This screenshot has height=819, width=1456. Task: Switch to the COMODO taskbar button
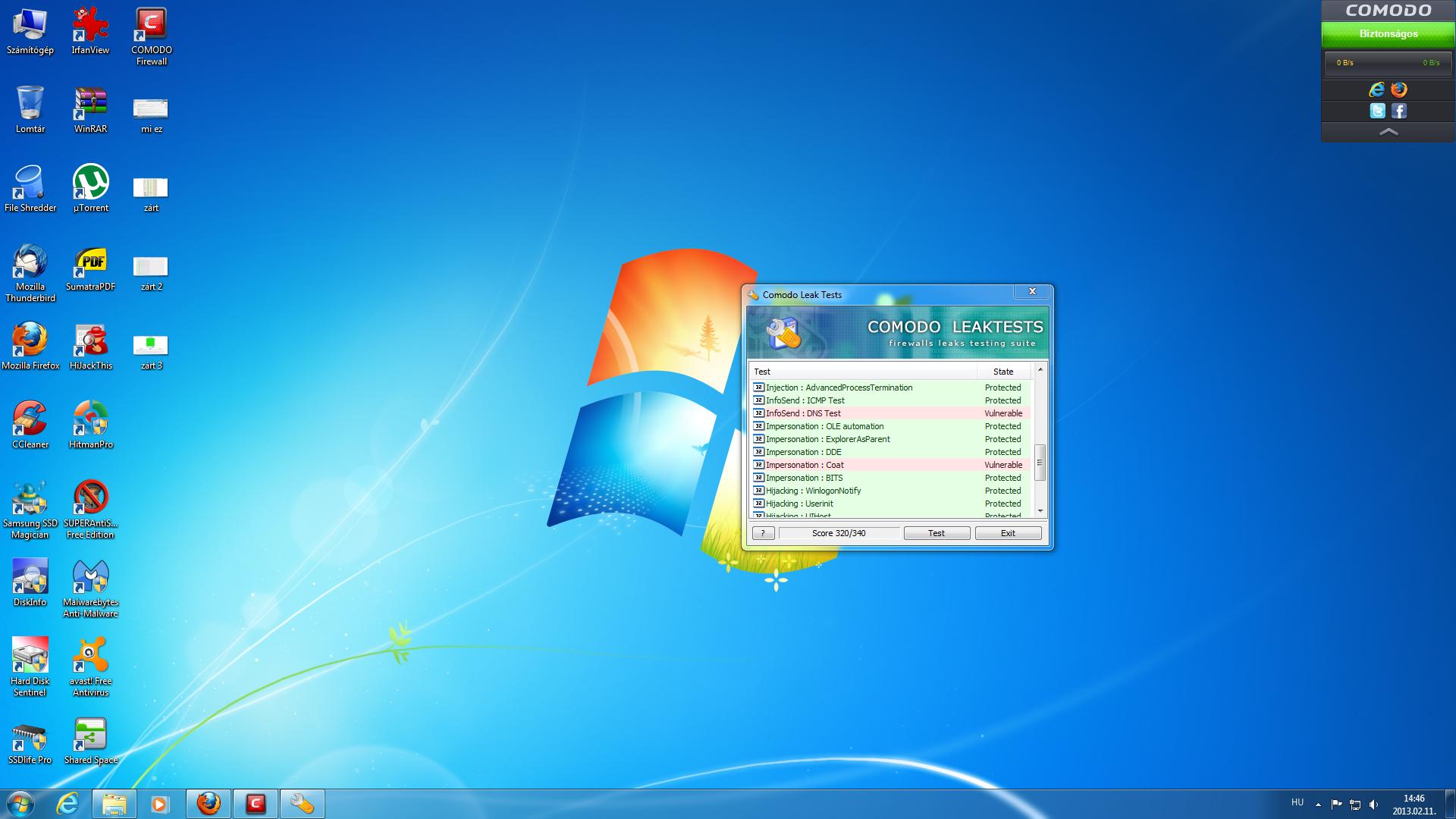tap(256, 804)
